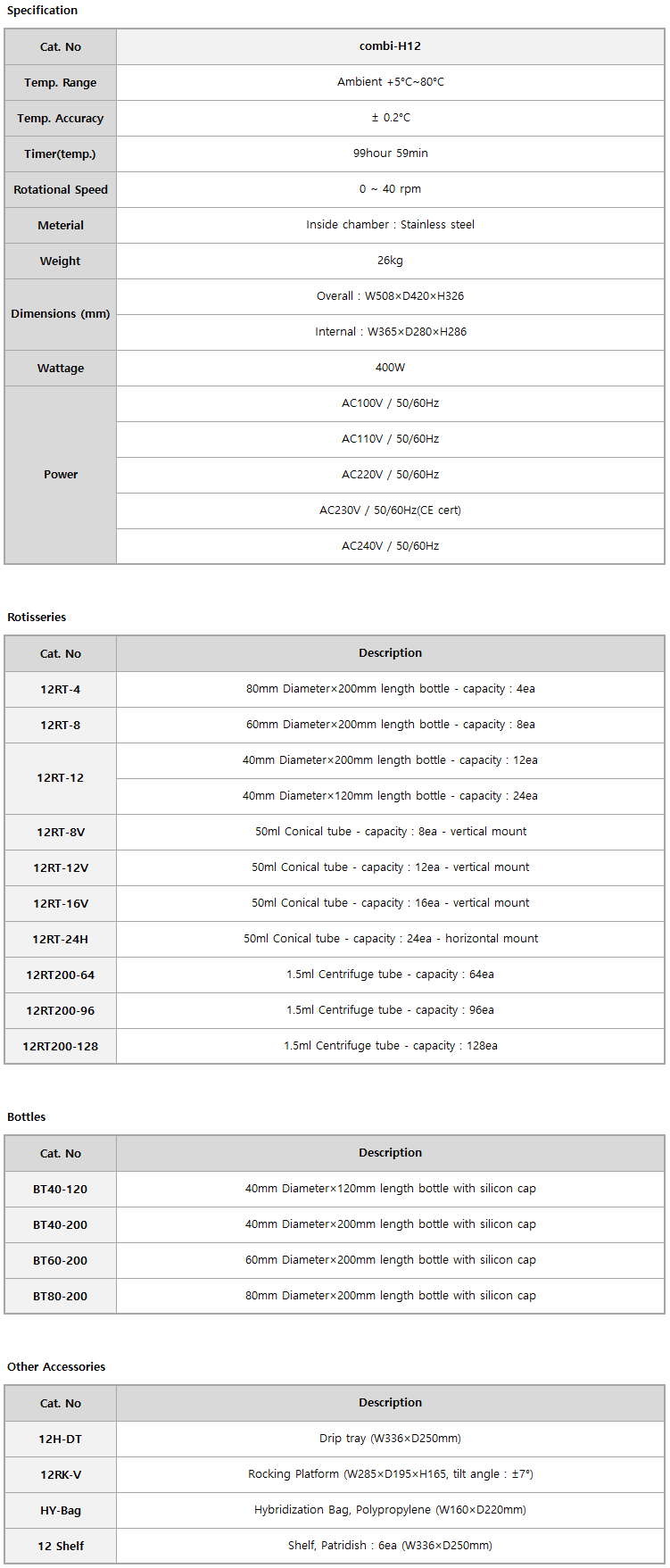
Task: Select the 12RT-24H horizontal mount description
Action: [390, 939]
